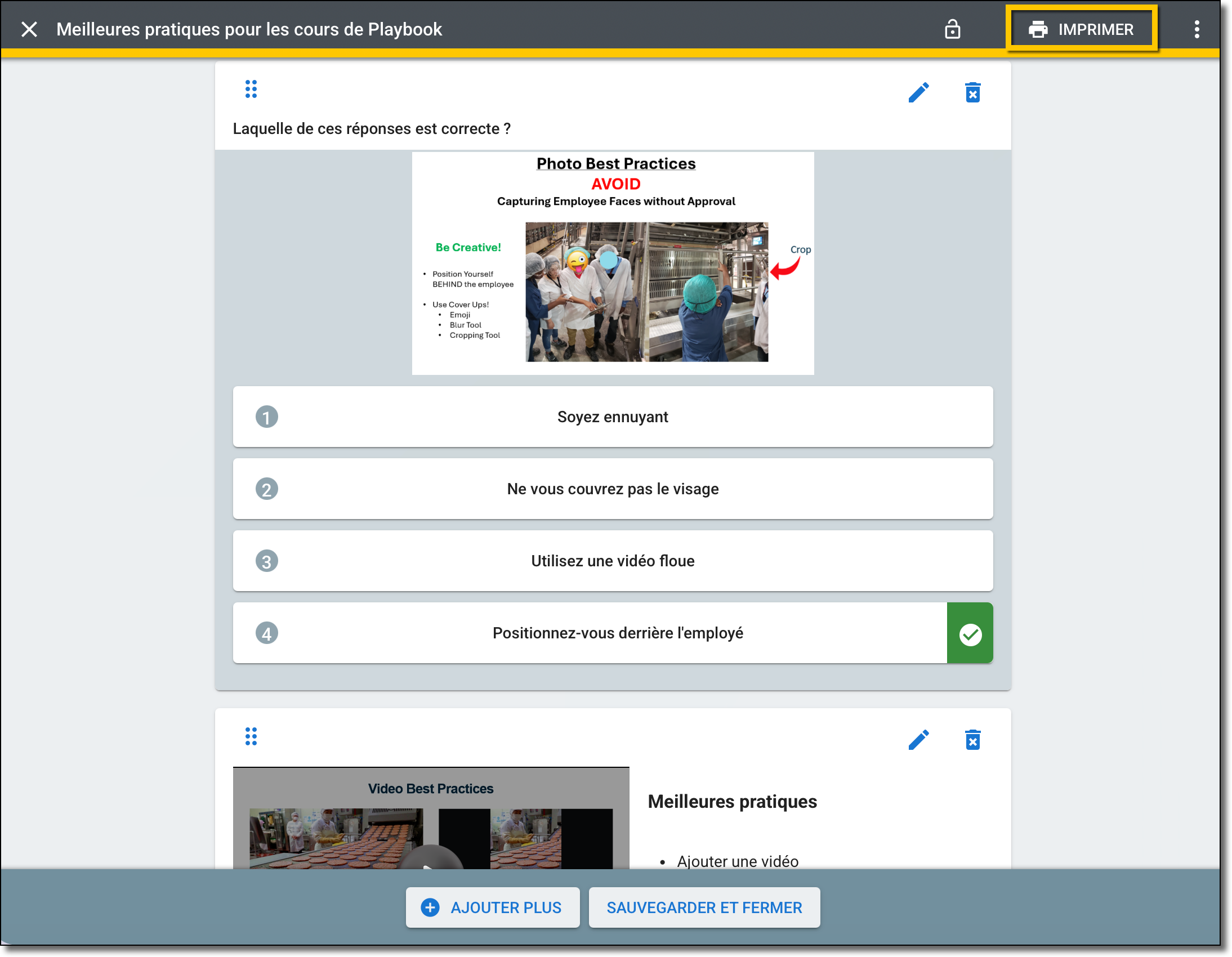Select answer 2 Ne vous couvrez pas le visage

(613, 489)
